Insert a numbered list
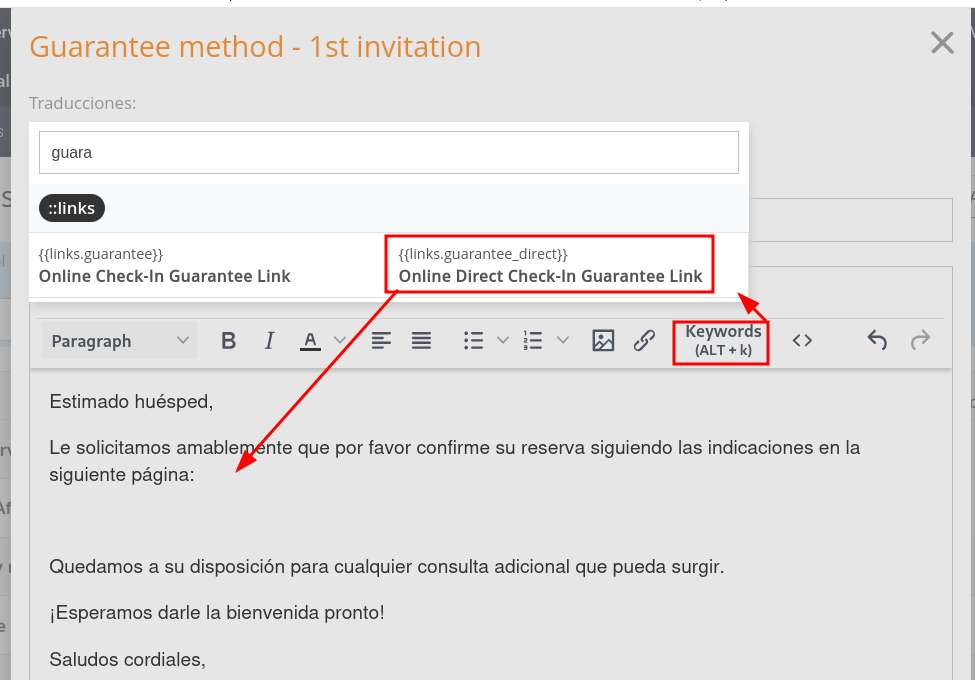The image size is (975, 680). pos(533,341)
